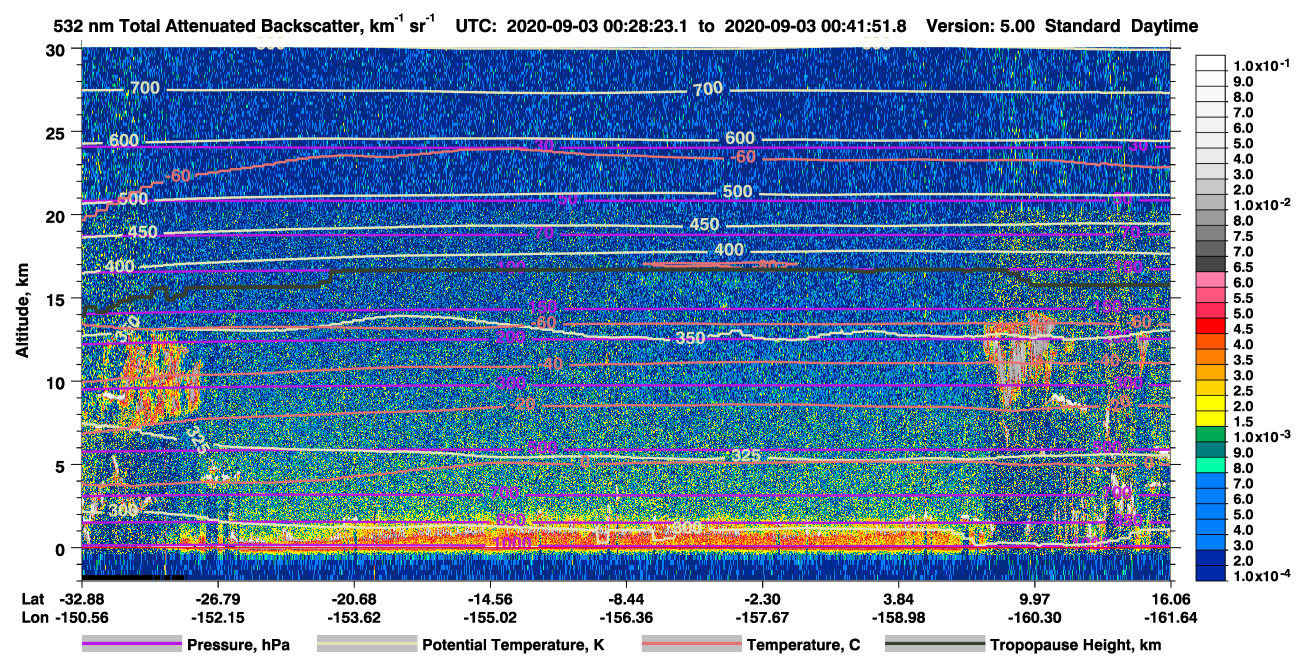Click the magenta Pressure legend line sample
Viewport: 1300px width, 667px height.
[x=132, y=645]
